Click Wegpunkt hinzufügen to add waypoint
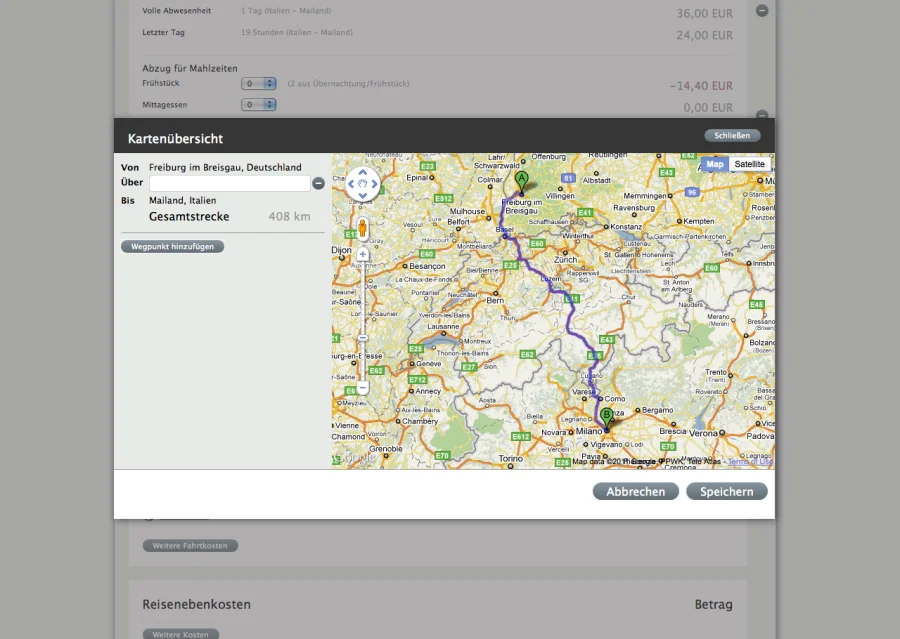 click(173, 246)
